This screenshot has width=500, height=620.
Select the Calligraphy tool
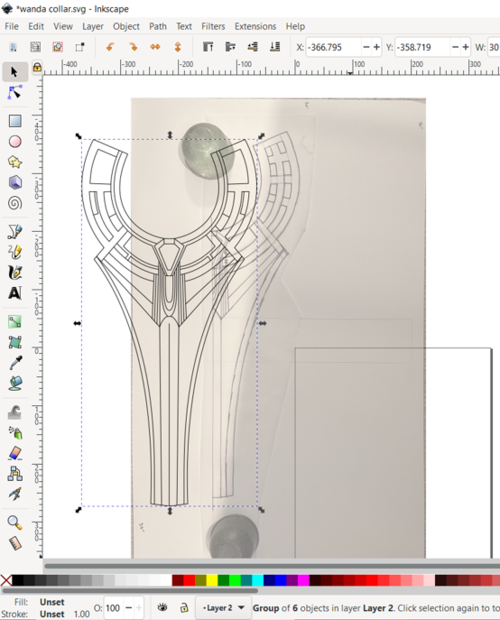click(x=15, y=273)
